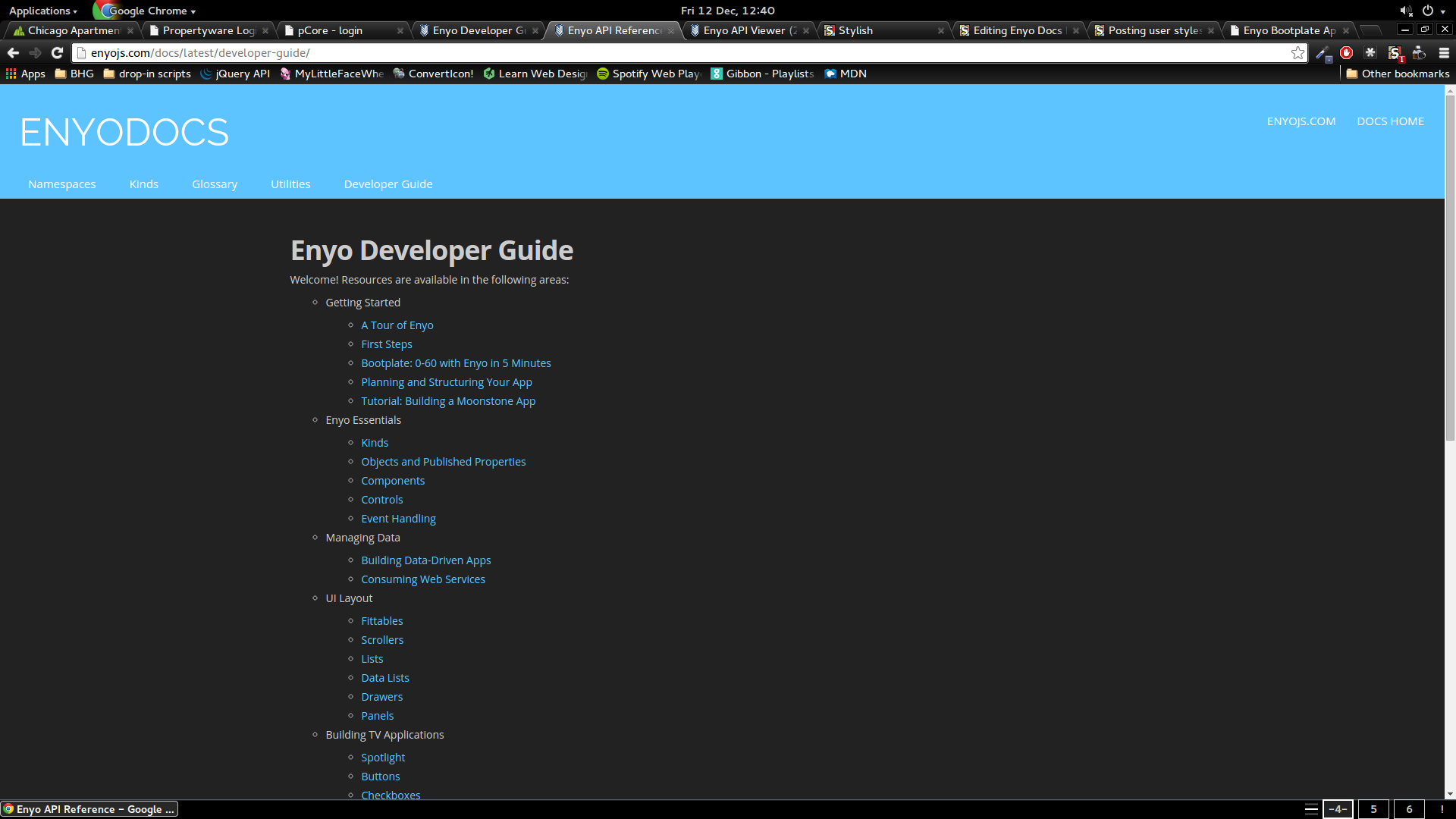Click the muted volume icon in system bar
The height and width of the screenshot is (819, 1456).
[x=1406, y=11]
